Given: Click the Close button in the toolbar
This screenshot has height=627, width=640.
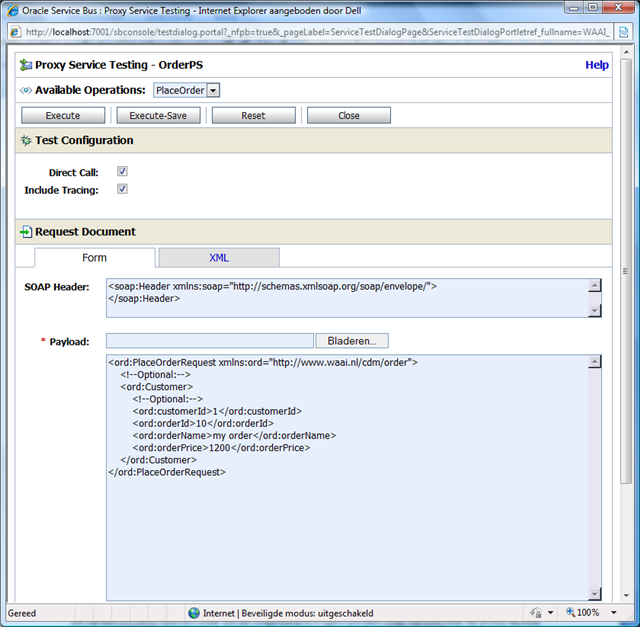Looking at the screenshot, I should [x=349, y=116].
